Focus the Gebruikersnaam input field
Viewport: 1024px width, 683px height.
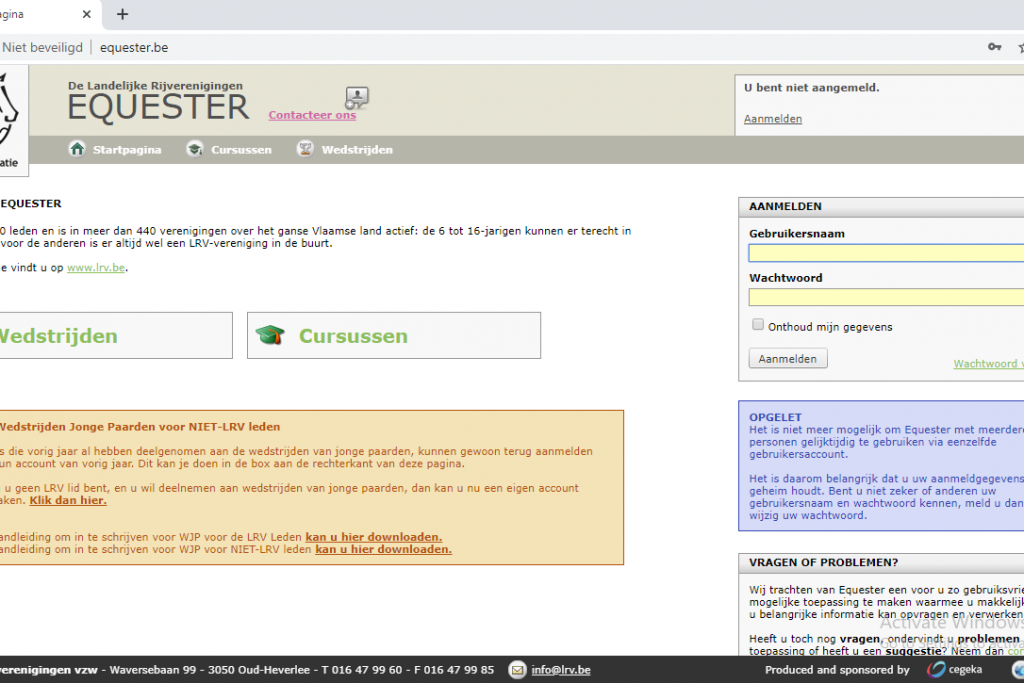tap(886, 253)
